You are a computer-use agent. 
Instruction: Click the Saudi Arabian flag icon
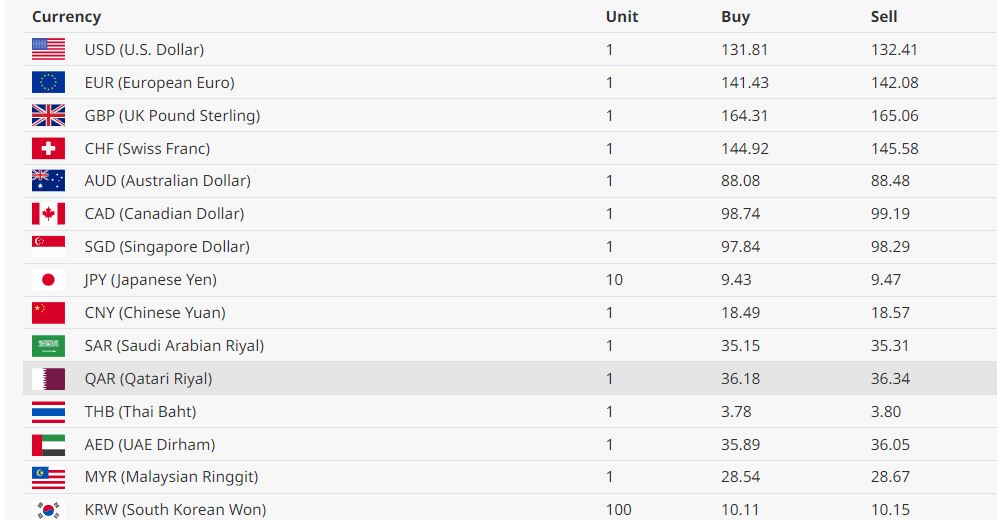pos(48,346)
